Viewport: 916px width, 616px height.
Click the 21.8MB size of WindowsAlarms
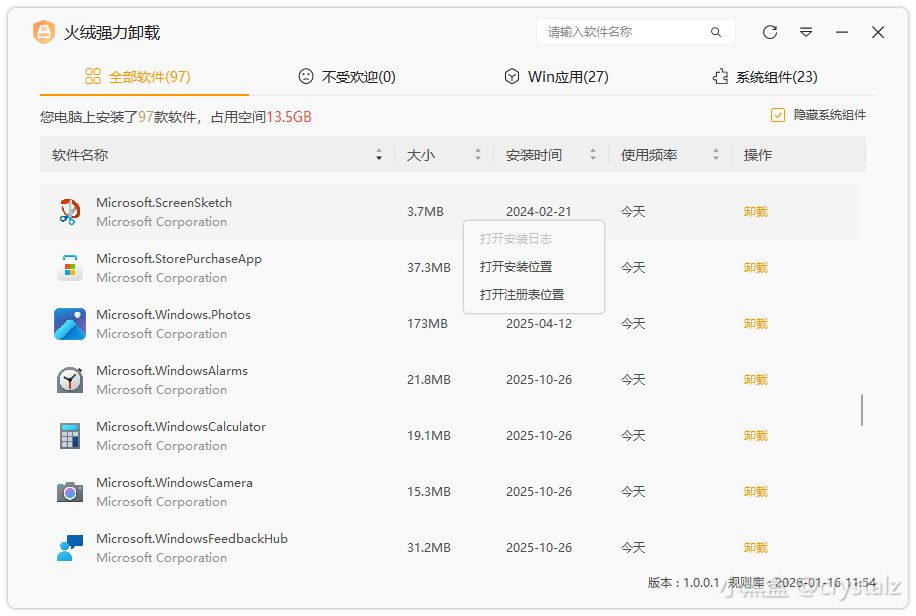pos(429,380)
